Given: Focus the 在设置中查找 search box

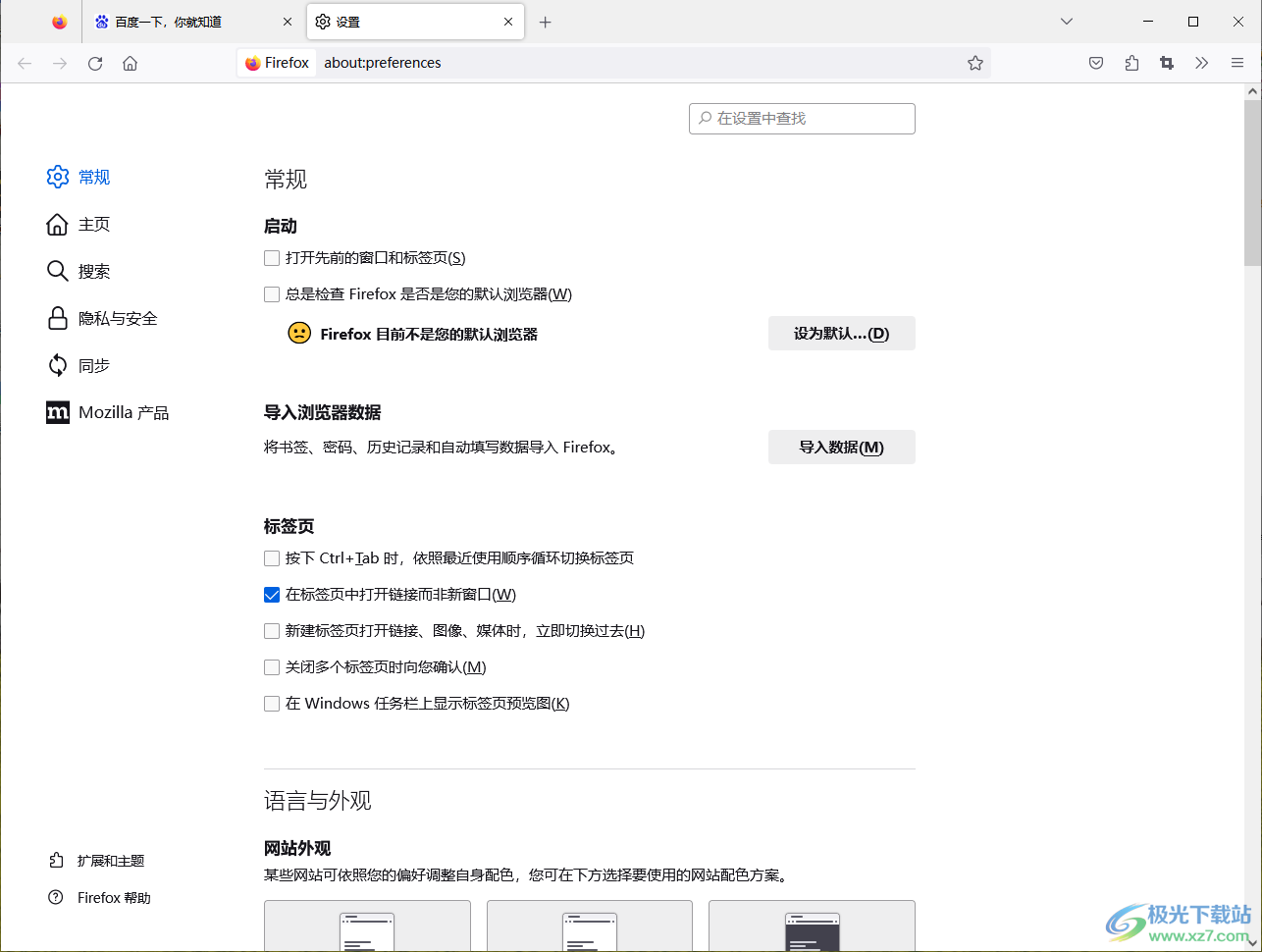Looking at the screenshot, I should pos(802,119).
